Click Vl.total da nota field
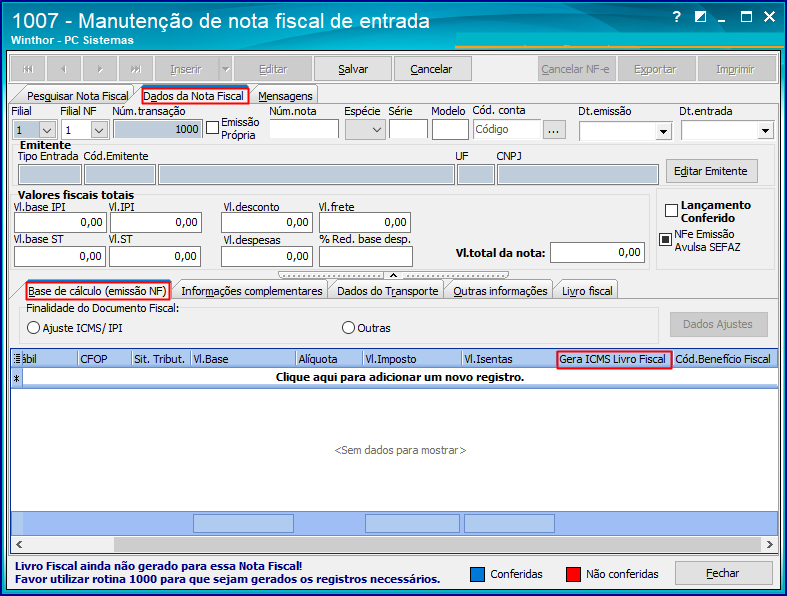 coord(597,253)
